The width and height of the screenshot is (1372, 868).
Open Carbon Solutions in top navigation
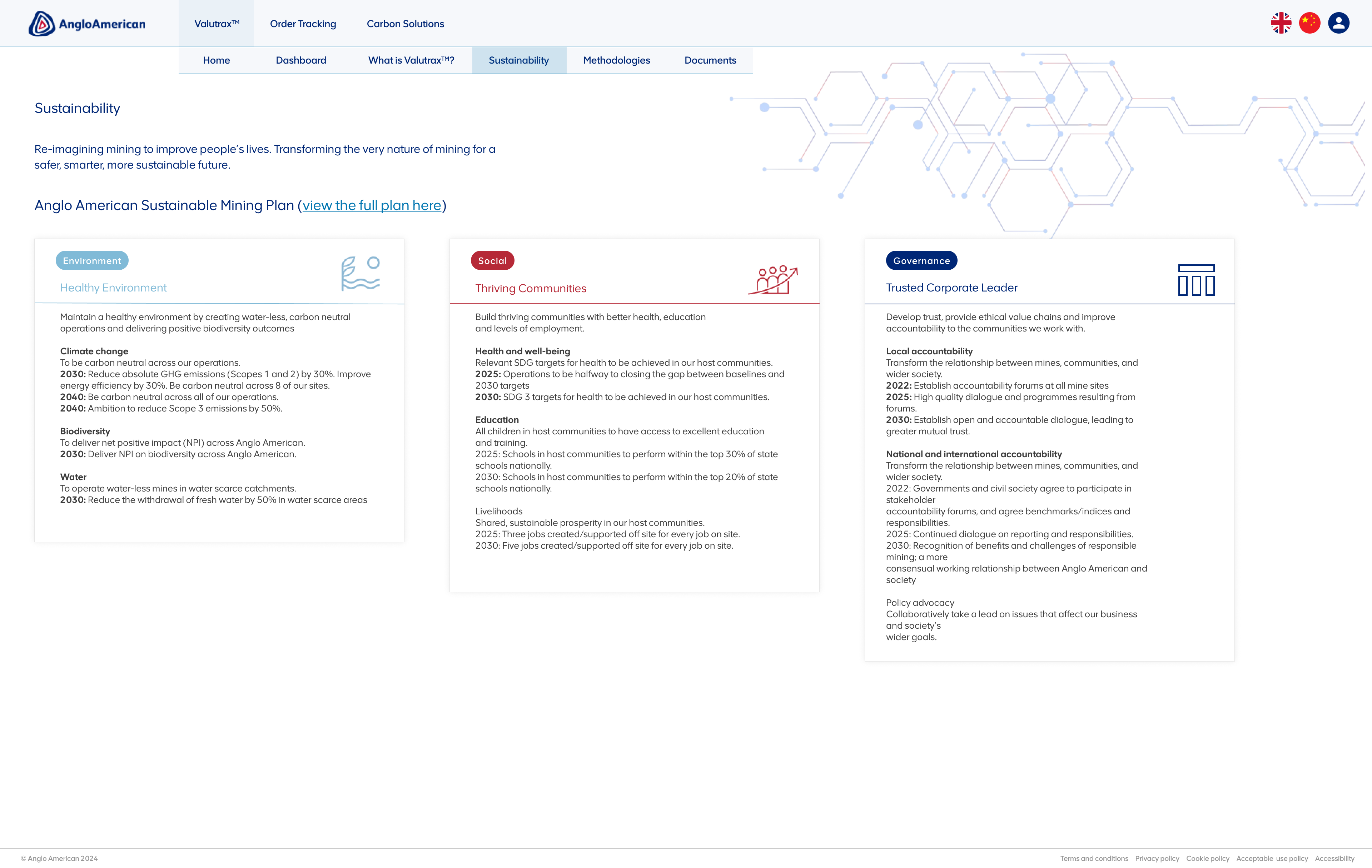405,24
